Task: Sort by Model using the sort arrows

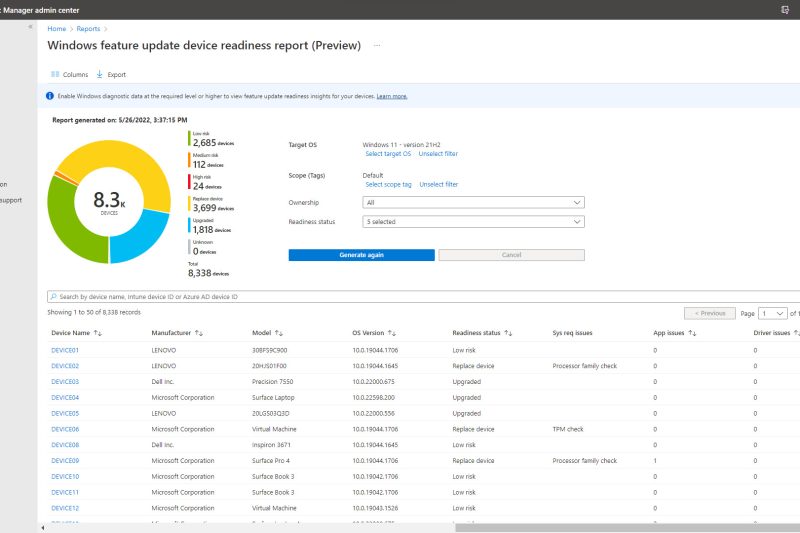Action: pyautogui.click(x=279, y=333)
